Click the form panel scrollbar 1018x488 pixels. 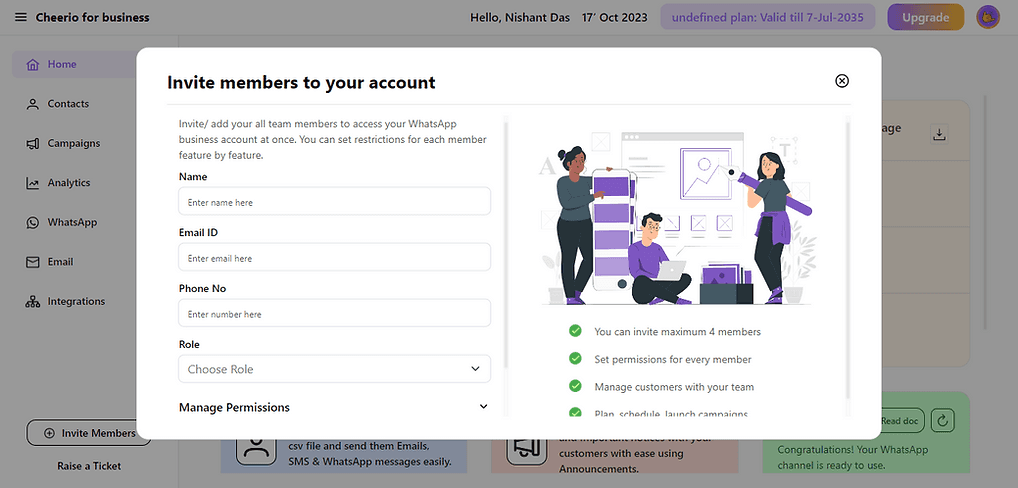(506, 243)
